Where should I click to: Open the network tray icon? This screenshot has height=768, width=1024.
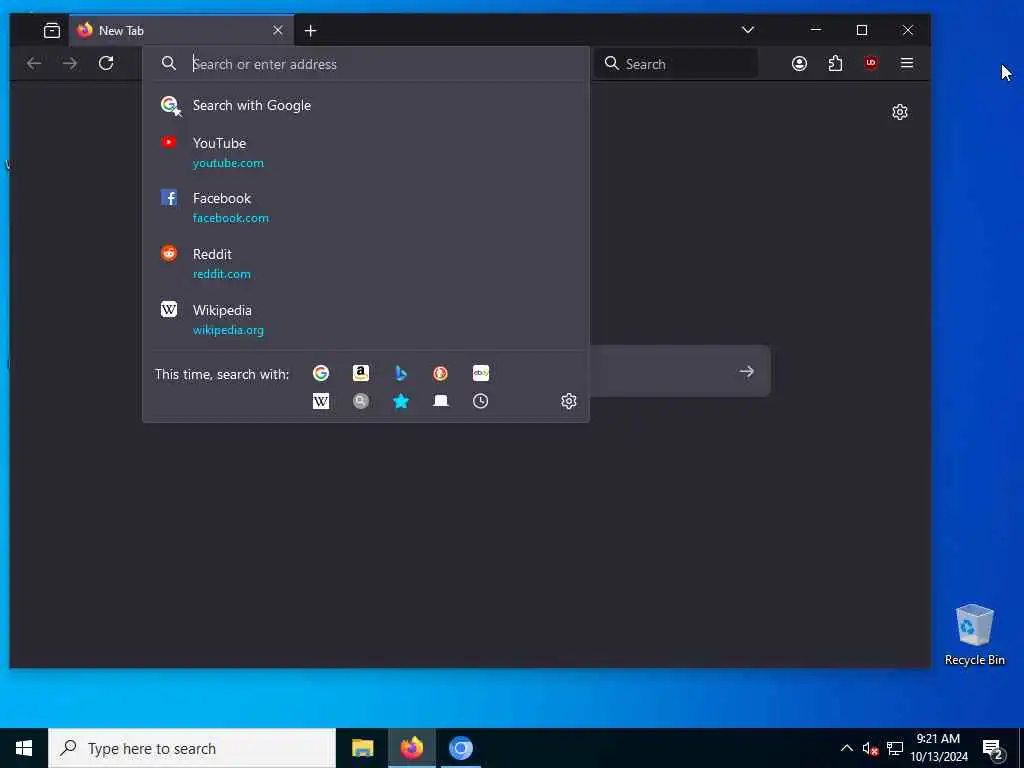895,749
